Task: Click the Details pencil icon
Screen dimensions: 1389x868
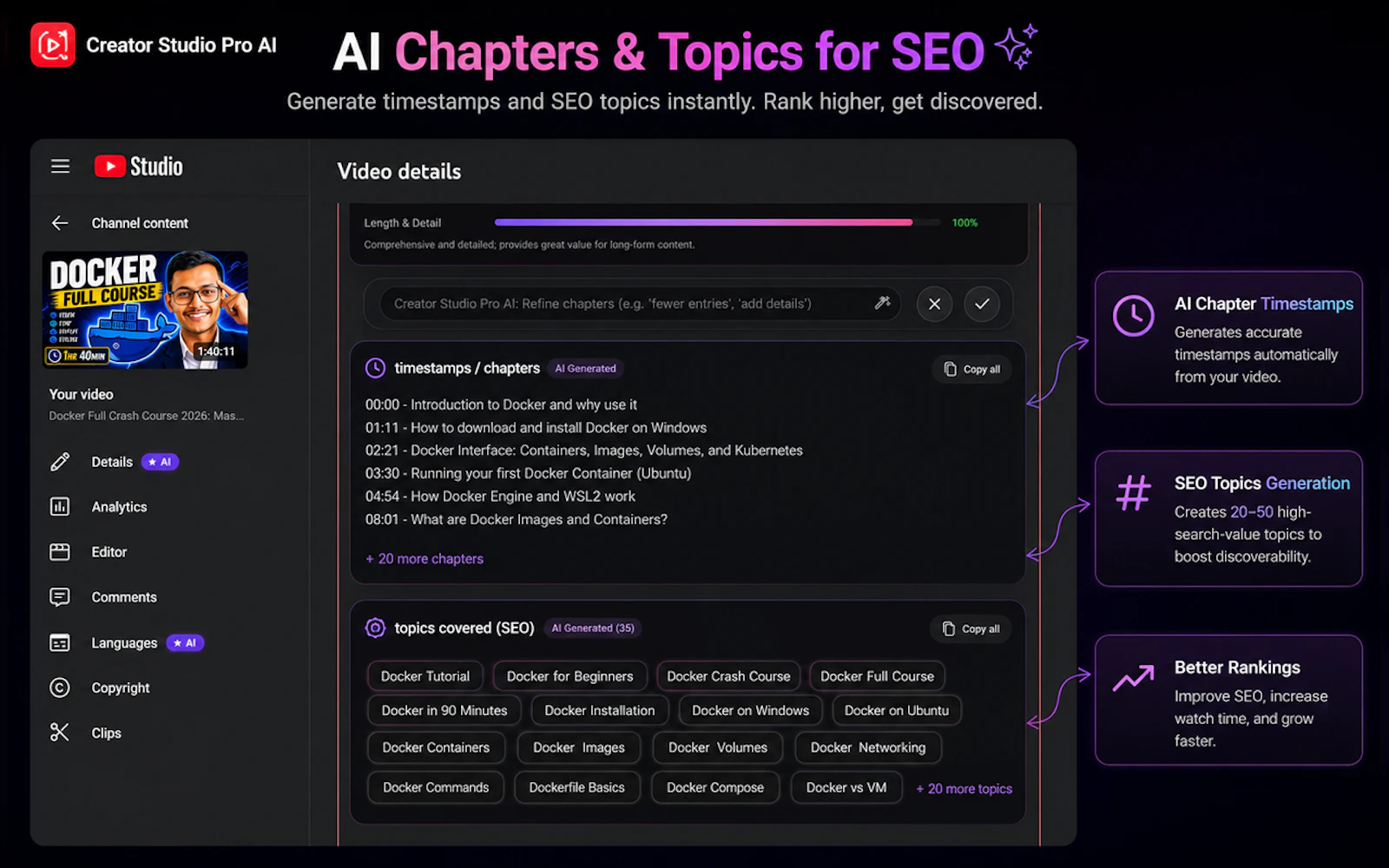Action: pyautogui.click(x=60, y=462)
